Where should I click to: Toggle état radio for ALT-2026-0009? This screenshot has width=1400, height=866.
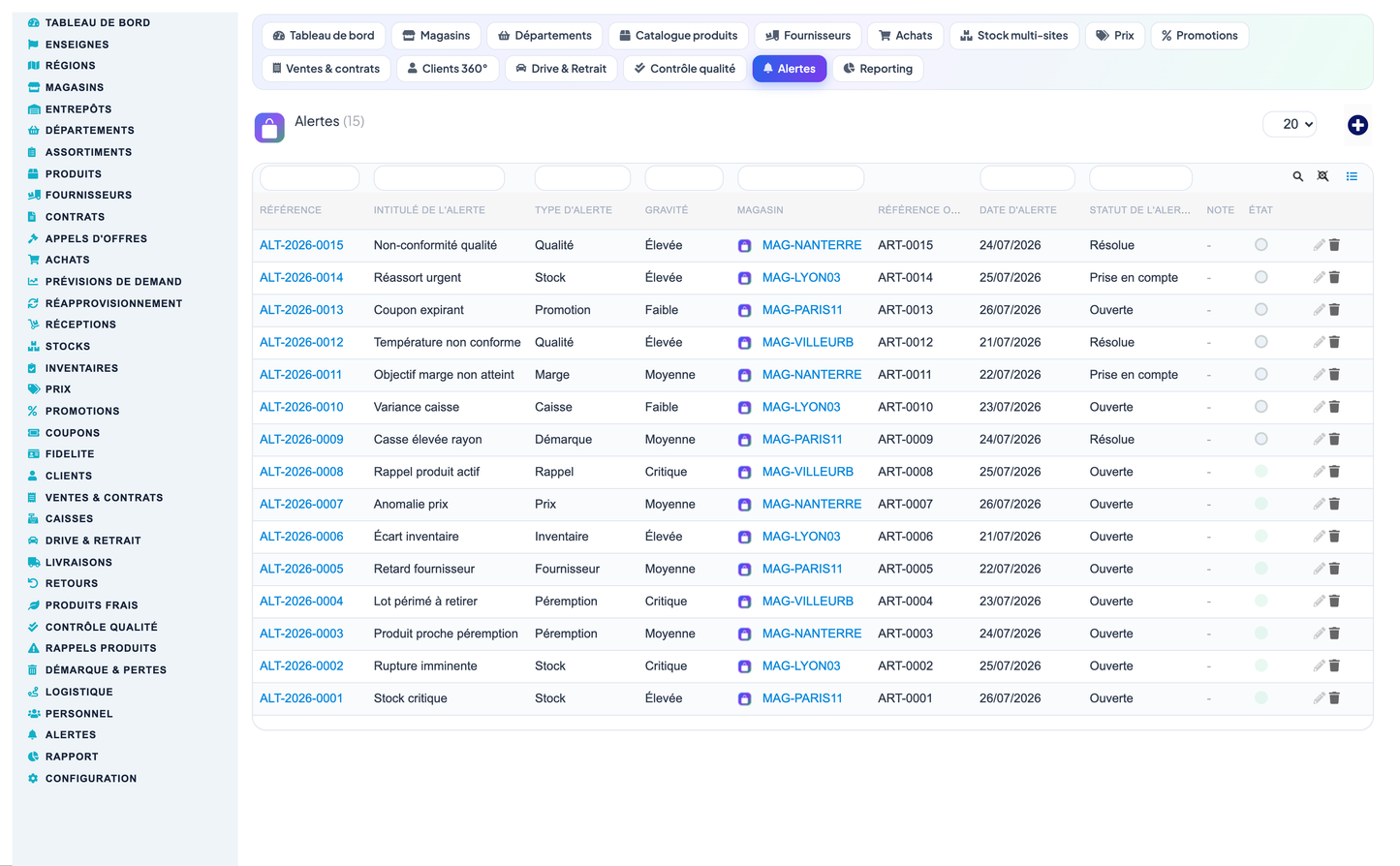[1260, 439]
